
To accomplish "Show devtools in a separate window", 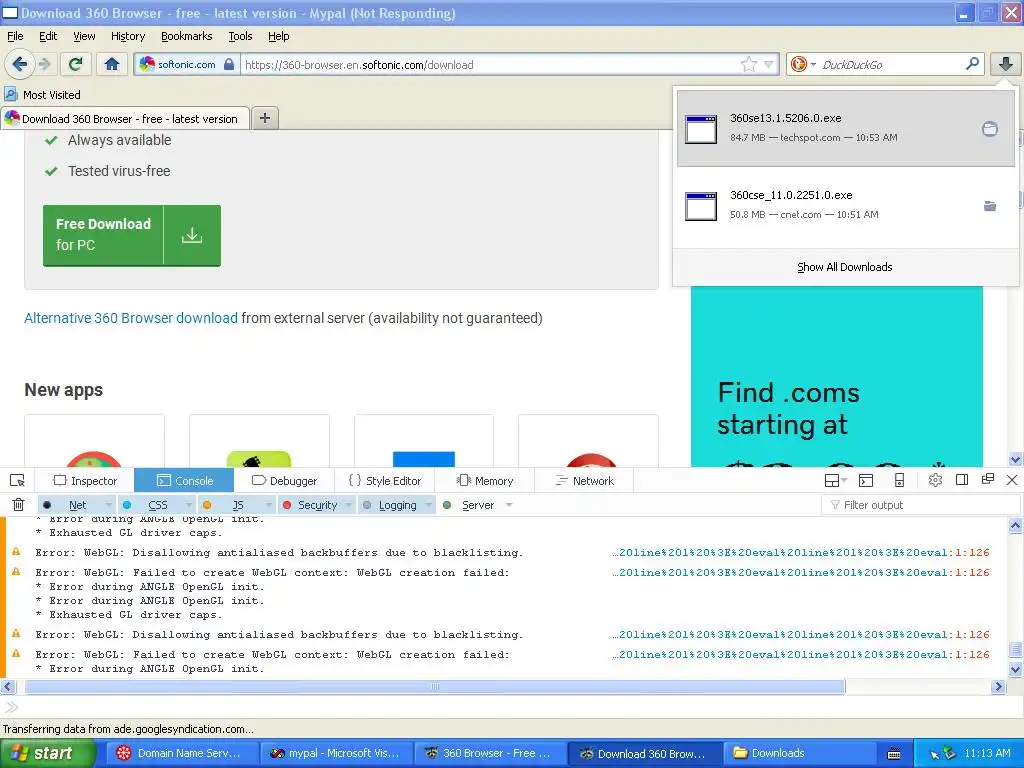I will 987,479.
